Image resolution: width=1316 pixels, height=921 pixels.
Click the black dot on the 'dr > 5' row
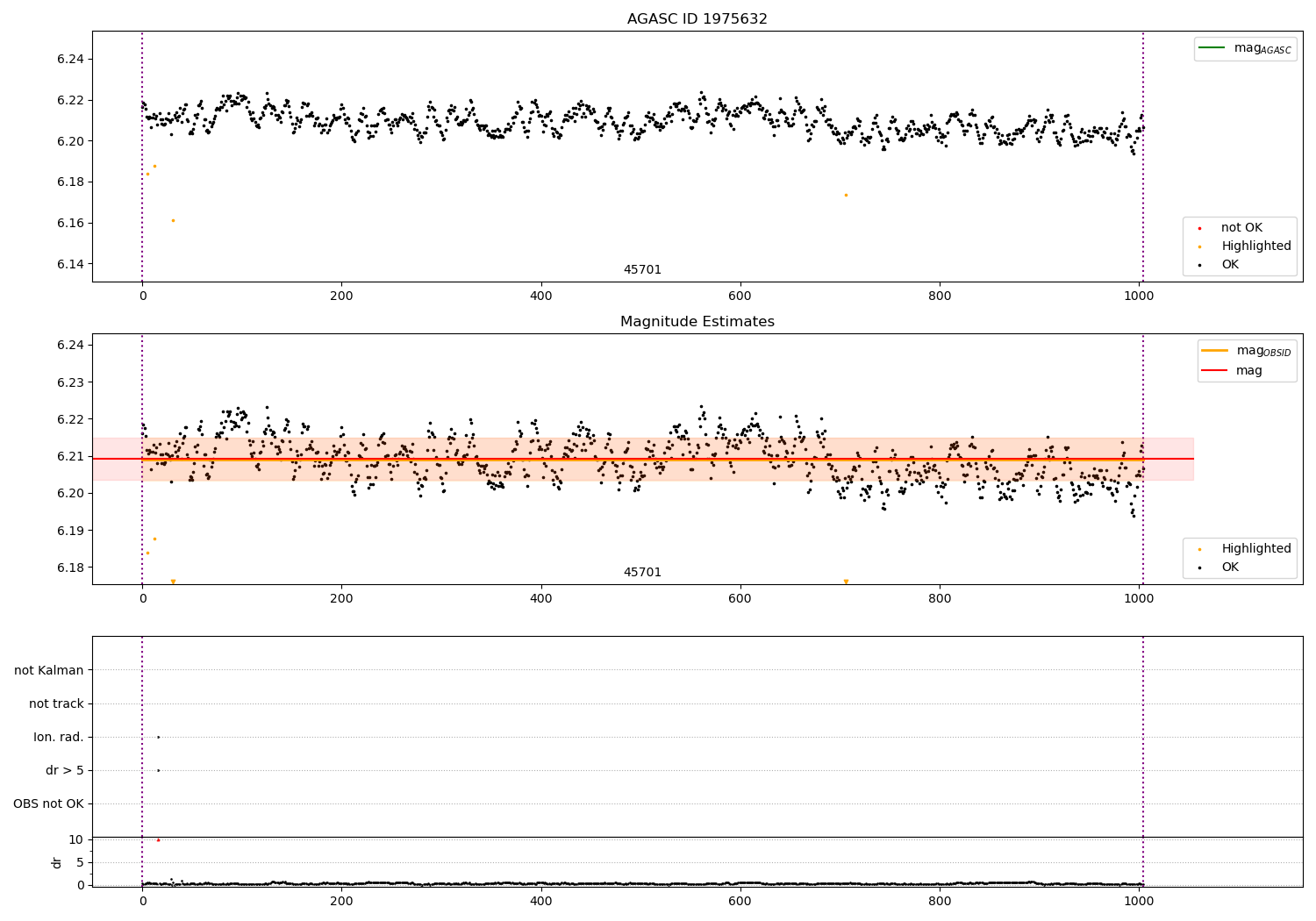(158, 770)
